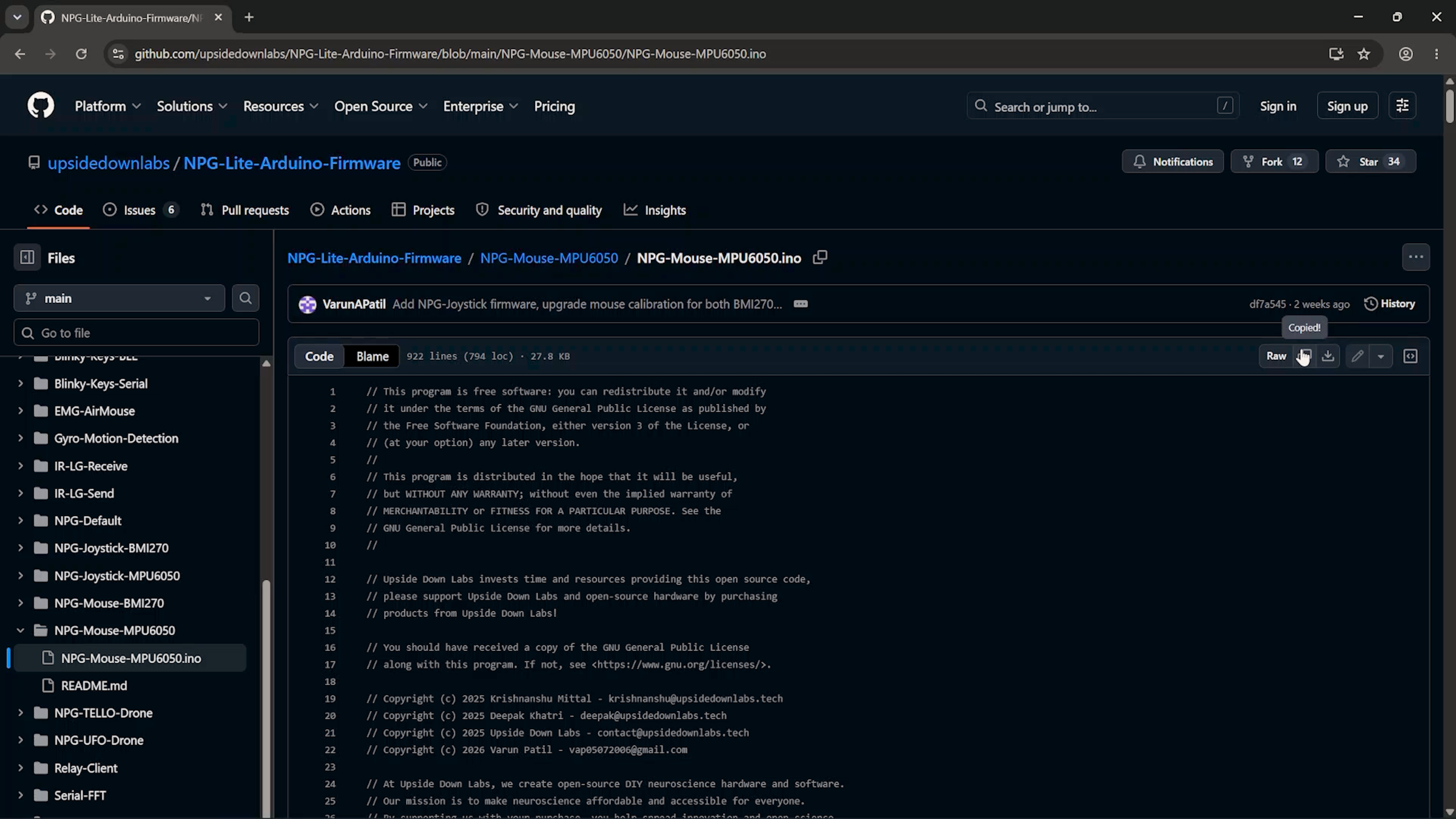Open appearance settings icon next to Sign up
The image size is (1456, 819).
(x=1402, y=106)
